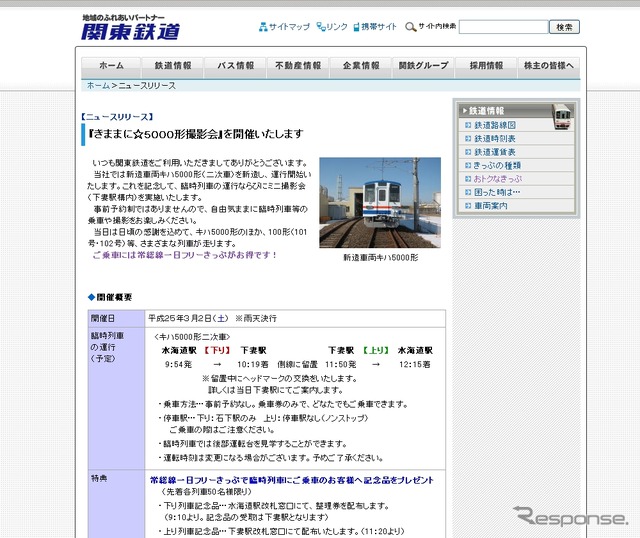Click the purple line ご乗車には常総線一日フリーきっぷがお得です！
Viewport: 640px width, 538px height.
(185, 255)
